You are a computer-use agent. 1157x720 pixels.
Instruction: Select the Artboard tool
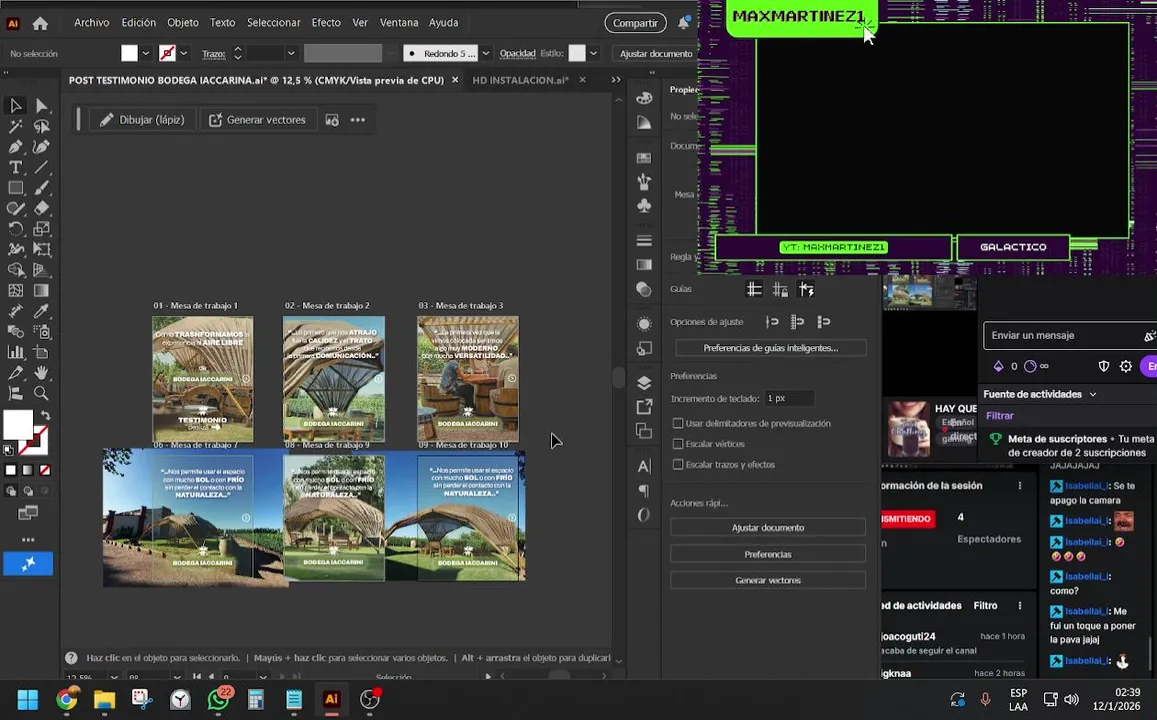[41, 353]
